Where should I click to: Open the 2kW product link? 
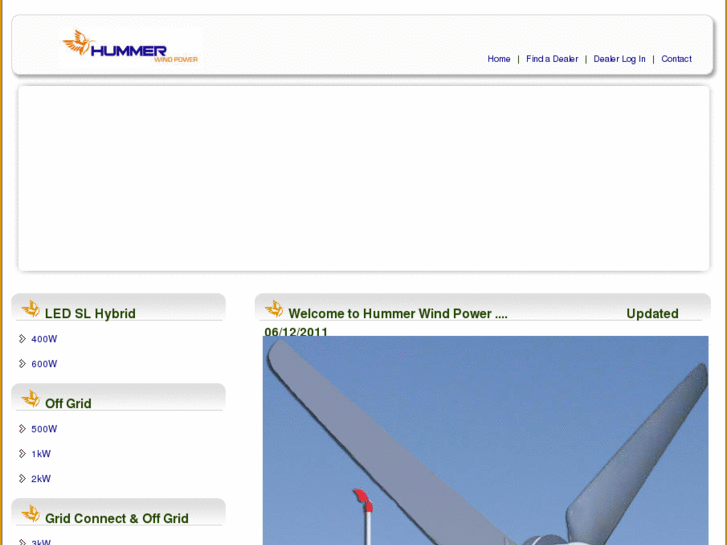[41, 479]
